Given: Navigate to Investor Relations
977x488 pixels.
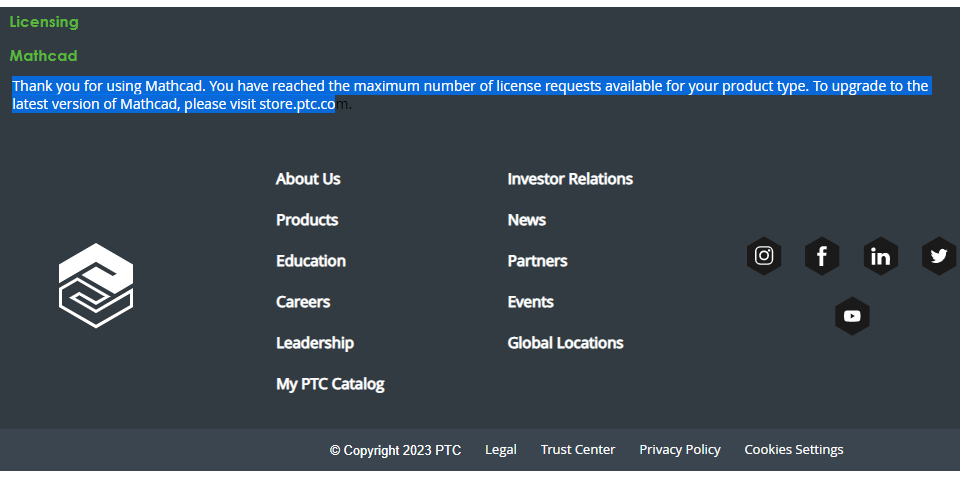Looking at the screenshot, I should 570,179.
